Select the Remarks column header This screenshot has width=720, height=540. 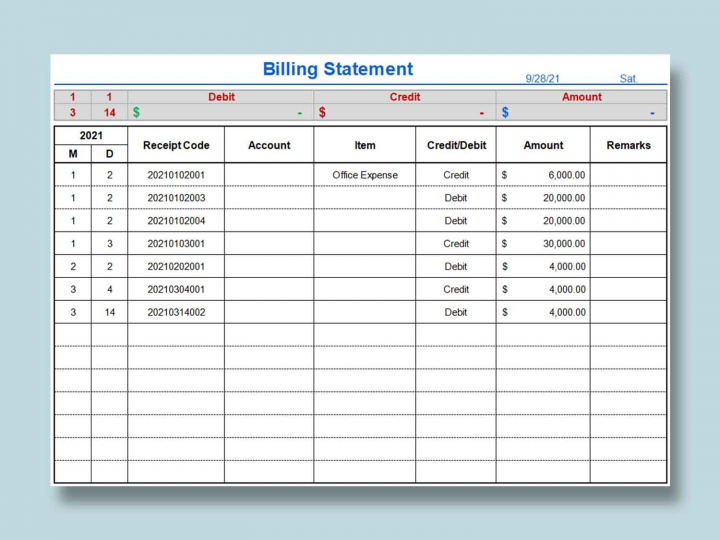pyautogui.click(x=628, y=145)
